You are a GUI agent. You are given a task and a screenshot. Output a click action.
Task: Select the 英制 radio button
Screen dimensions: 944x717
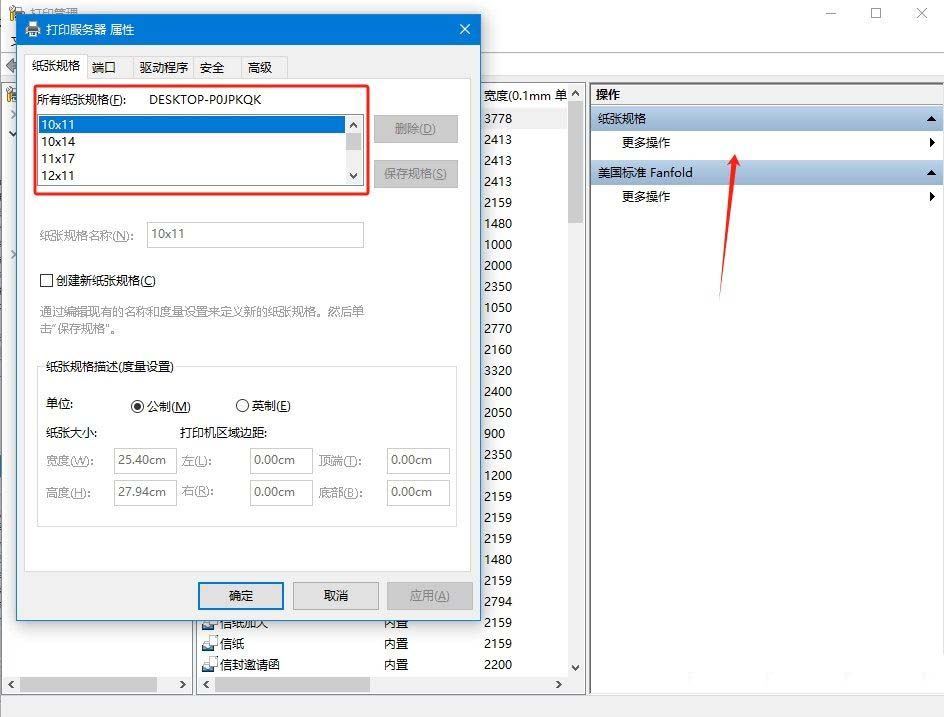[x=242, y=405]
